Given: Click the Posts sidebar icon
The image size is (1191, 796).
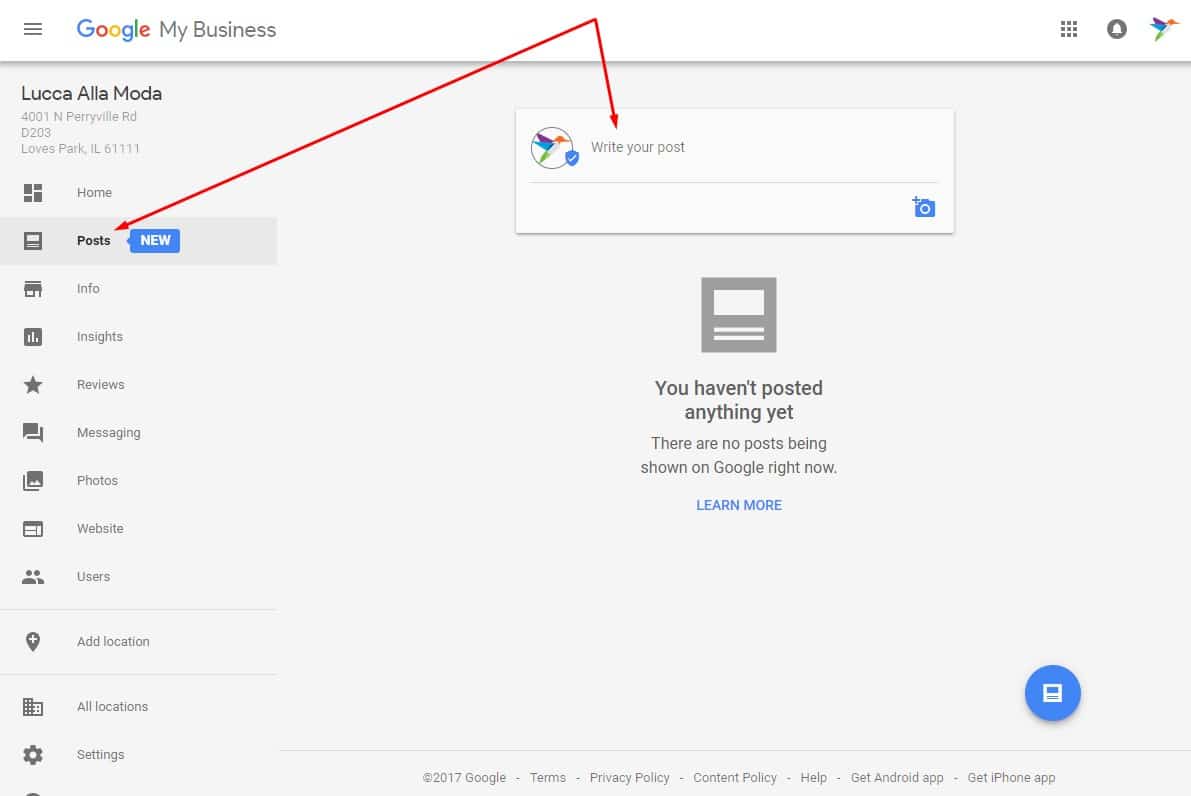Looking at the screenshot, I should coord(33,241).
